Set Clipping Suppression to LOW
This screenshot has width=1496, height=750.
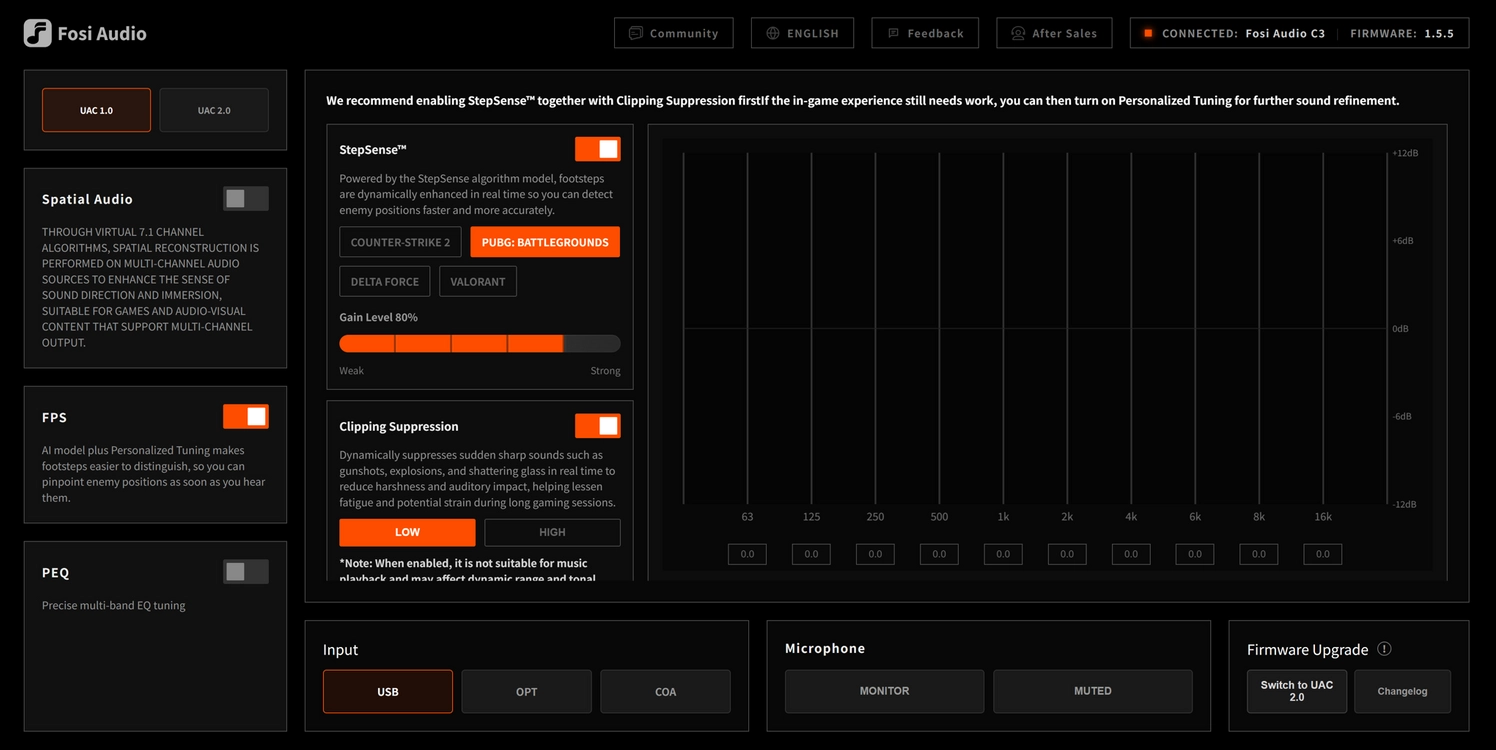click(407, 532)
